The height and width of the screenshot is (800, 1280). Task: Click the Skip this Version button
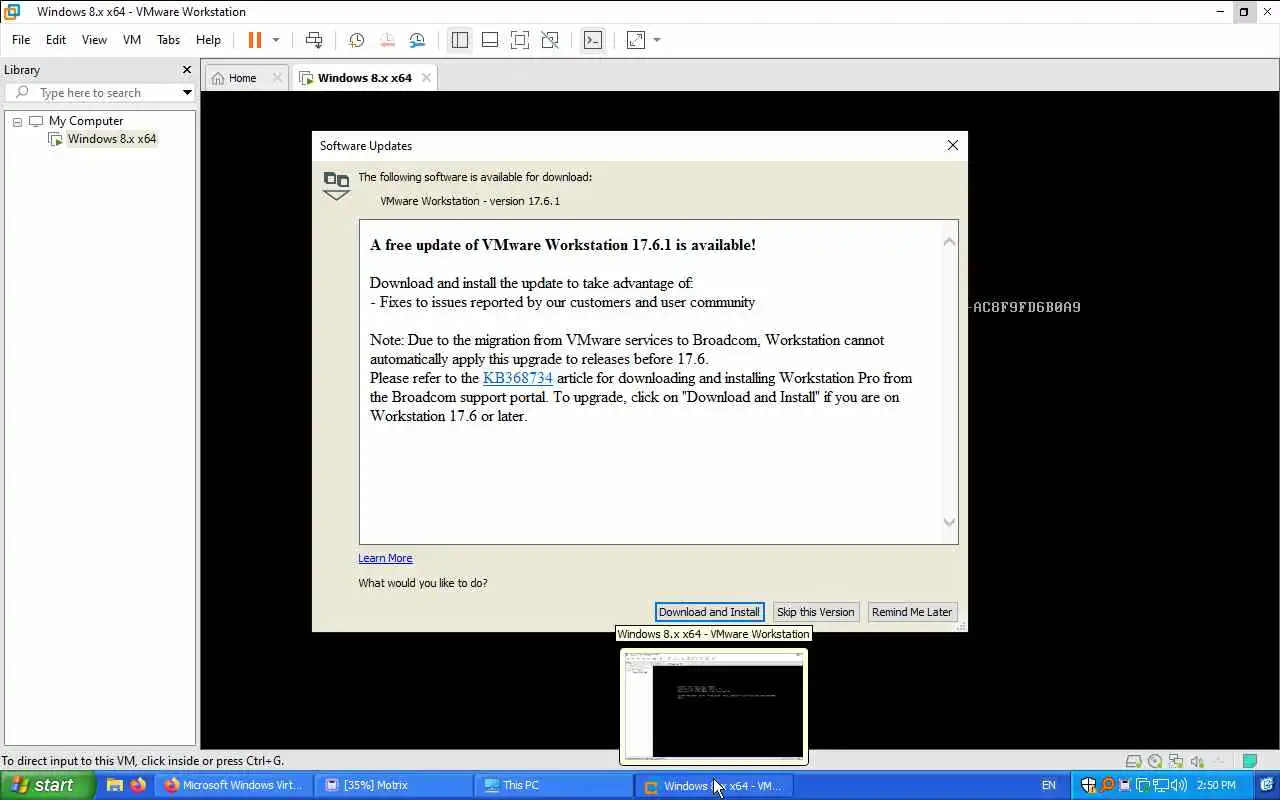(x=815, y=612)
